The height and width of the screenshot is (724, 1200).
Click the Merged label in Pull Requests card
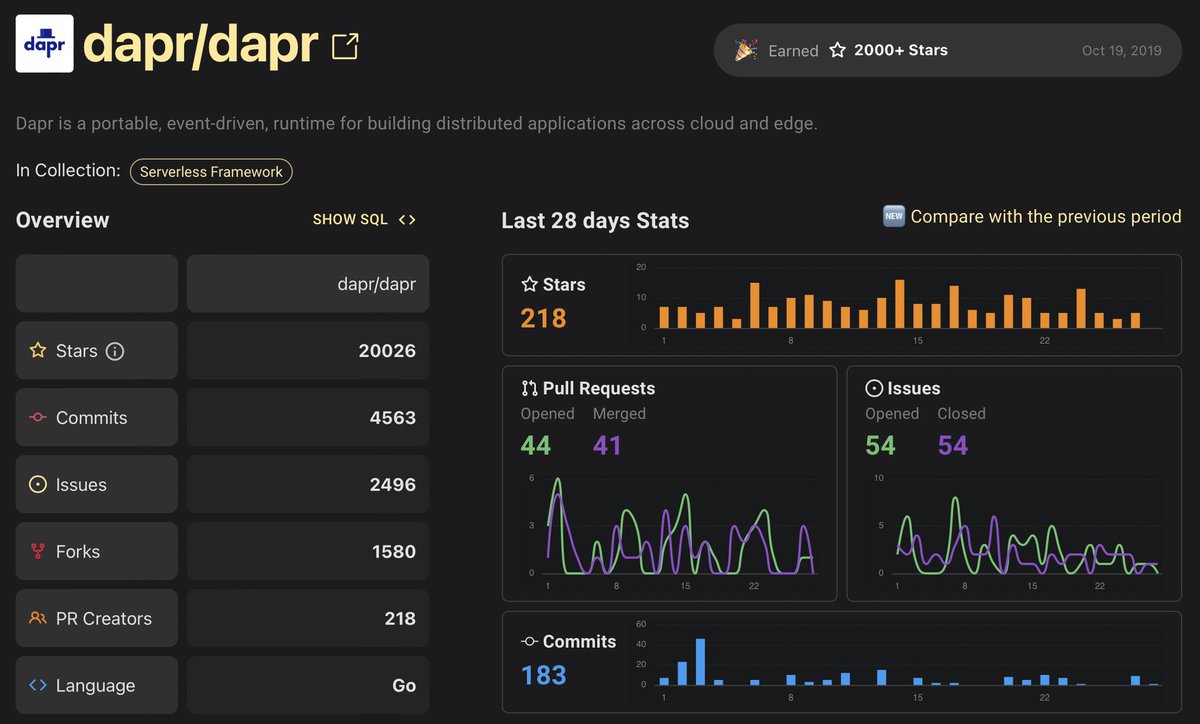pos(619,413)
